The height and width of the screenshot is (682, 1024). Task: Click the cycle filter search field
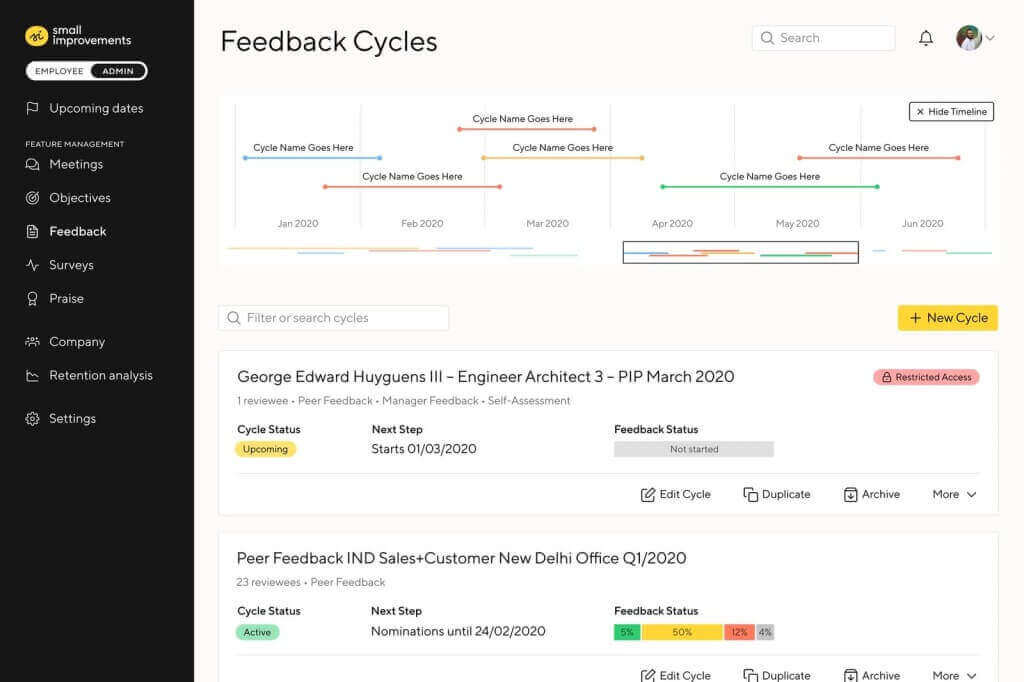point(333,317)
